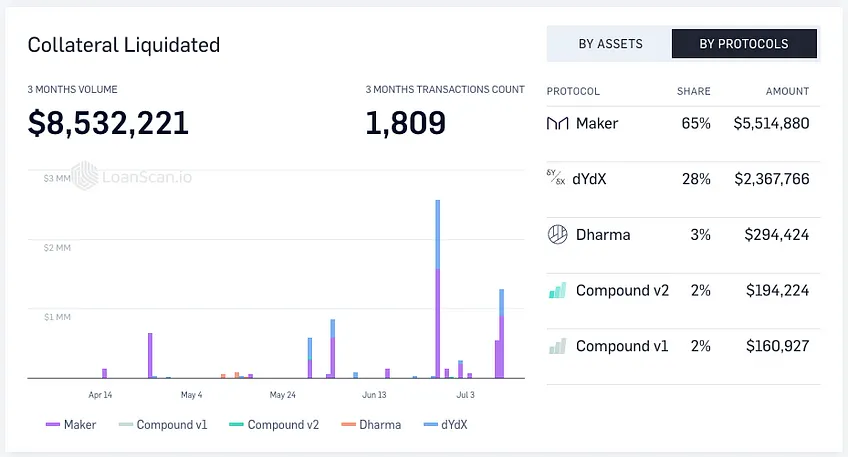Viewport: 848px width, 457px height.
Task: Click the tallest bar near late June
Action: pos(438,289)
